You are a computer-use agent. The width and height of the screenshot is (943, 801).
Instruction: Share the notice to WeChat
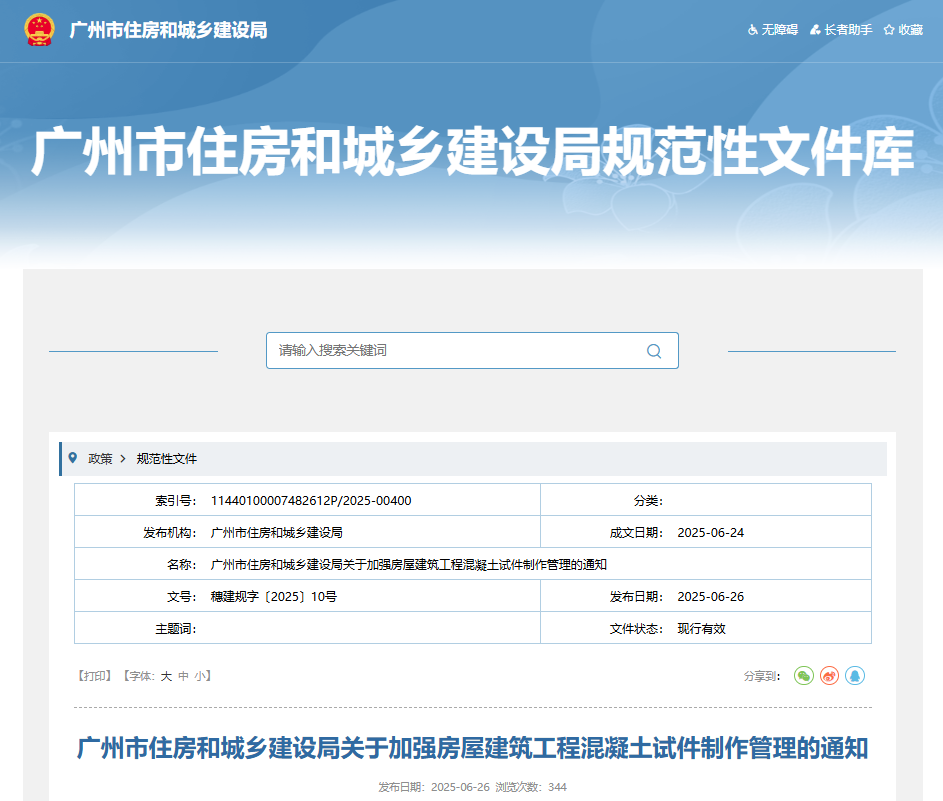click(x=803, y=676)
